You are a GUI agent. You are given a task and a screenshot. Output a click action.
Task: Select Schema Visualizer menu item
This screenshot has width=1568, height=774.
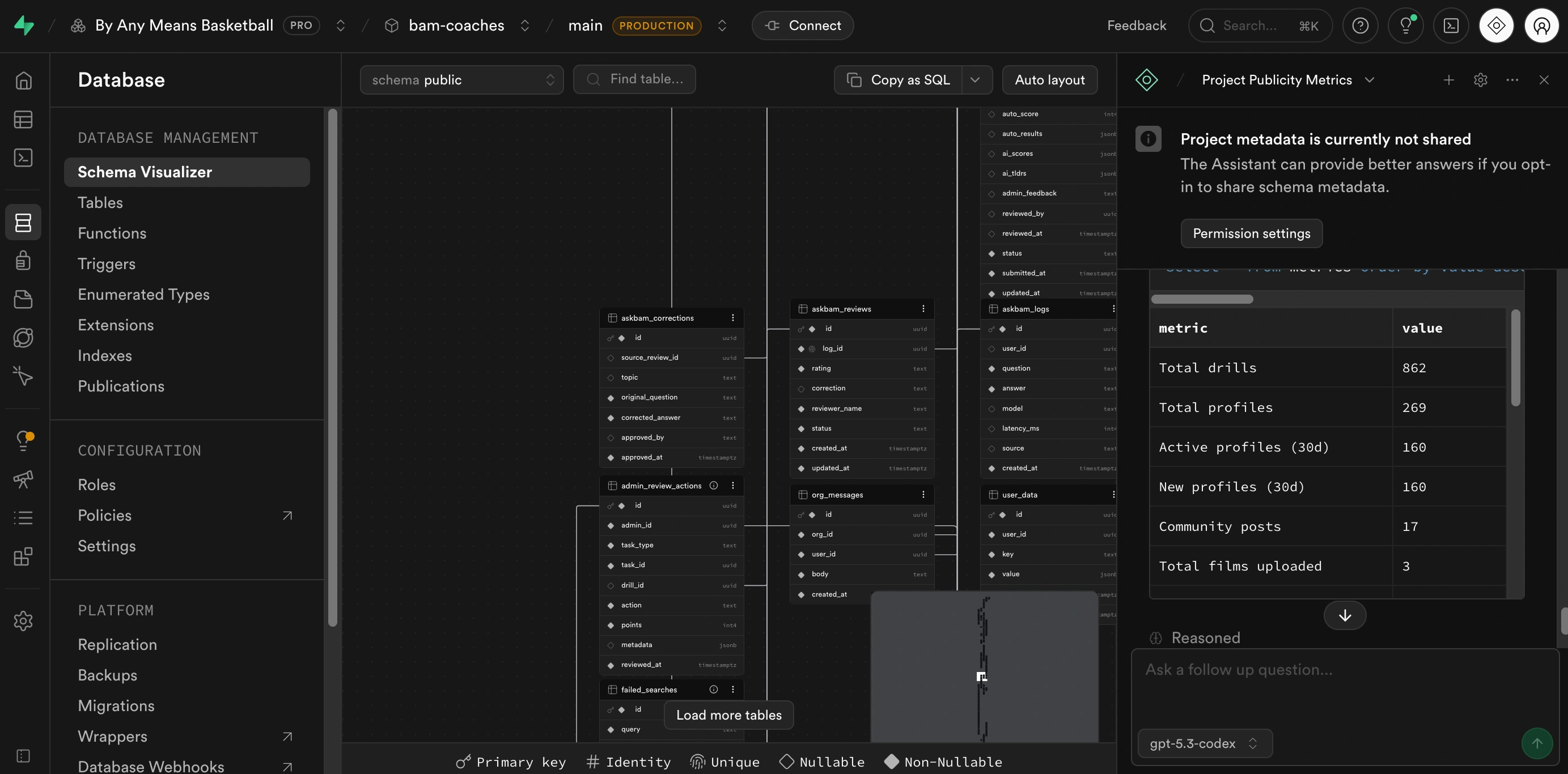[x=187, y=172]
